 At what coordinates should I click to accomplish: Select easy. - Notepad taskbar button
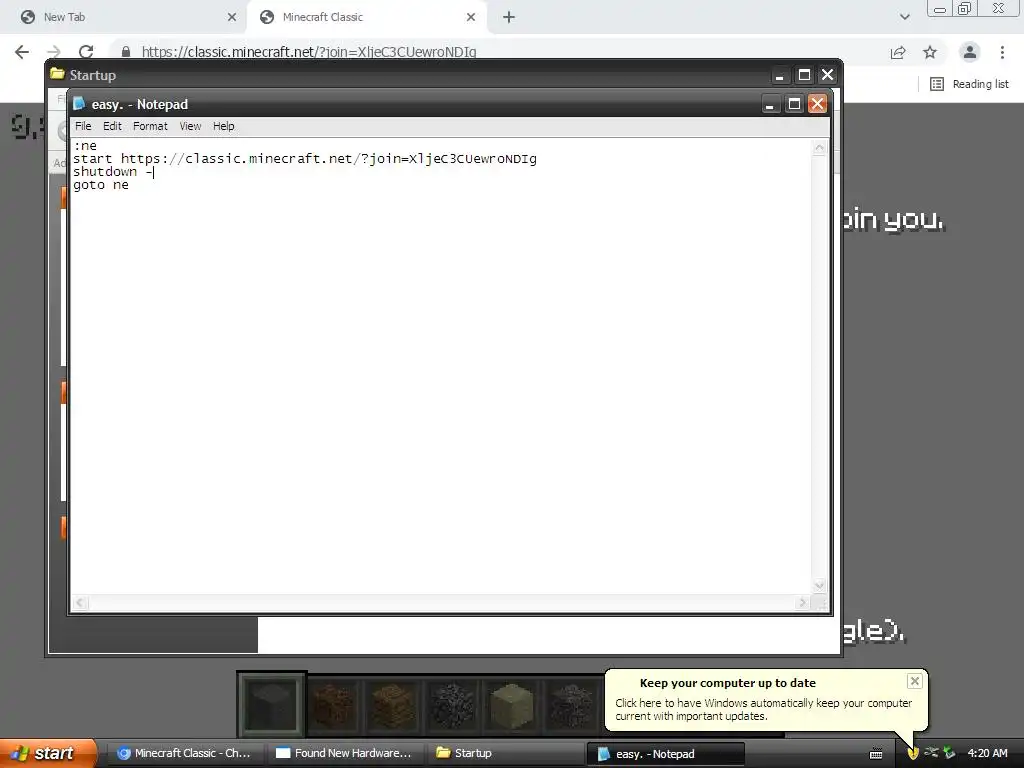[x=665, y=754]
